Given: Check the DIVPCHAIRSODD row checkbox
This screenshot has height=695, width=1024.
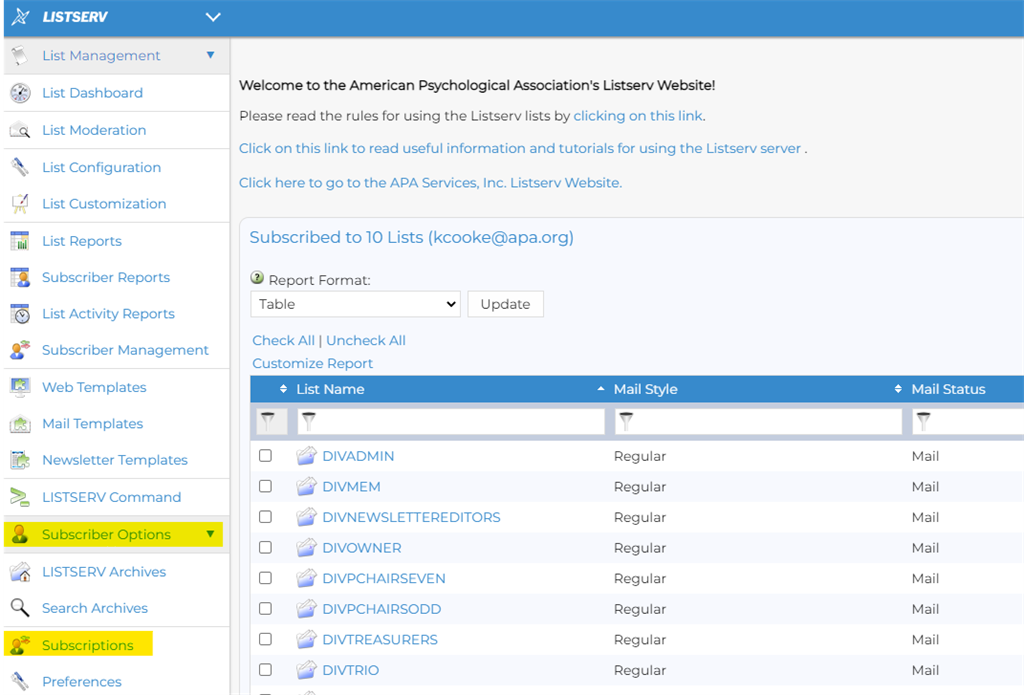Looking at the screenshot, I should 265,608.
